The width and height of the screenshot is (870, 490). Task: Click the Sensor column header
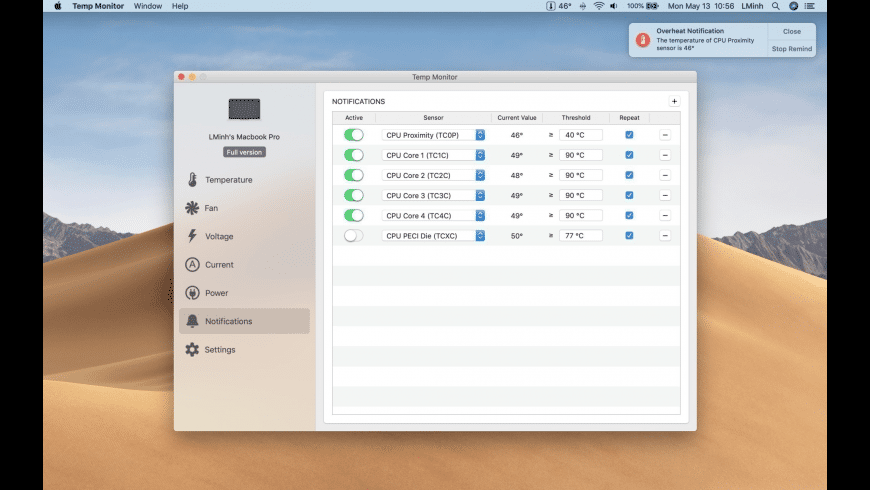click(x=433, y=118)
